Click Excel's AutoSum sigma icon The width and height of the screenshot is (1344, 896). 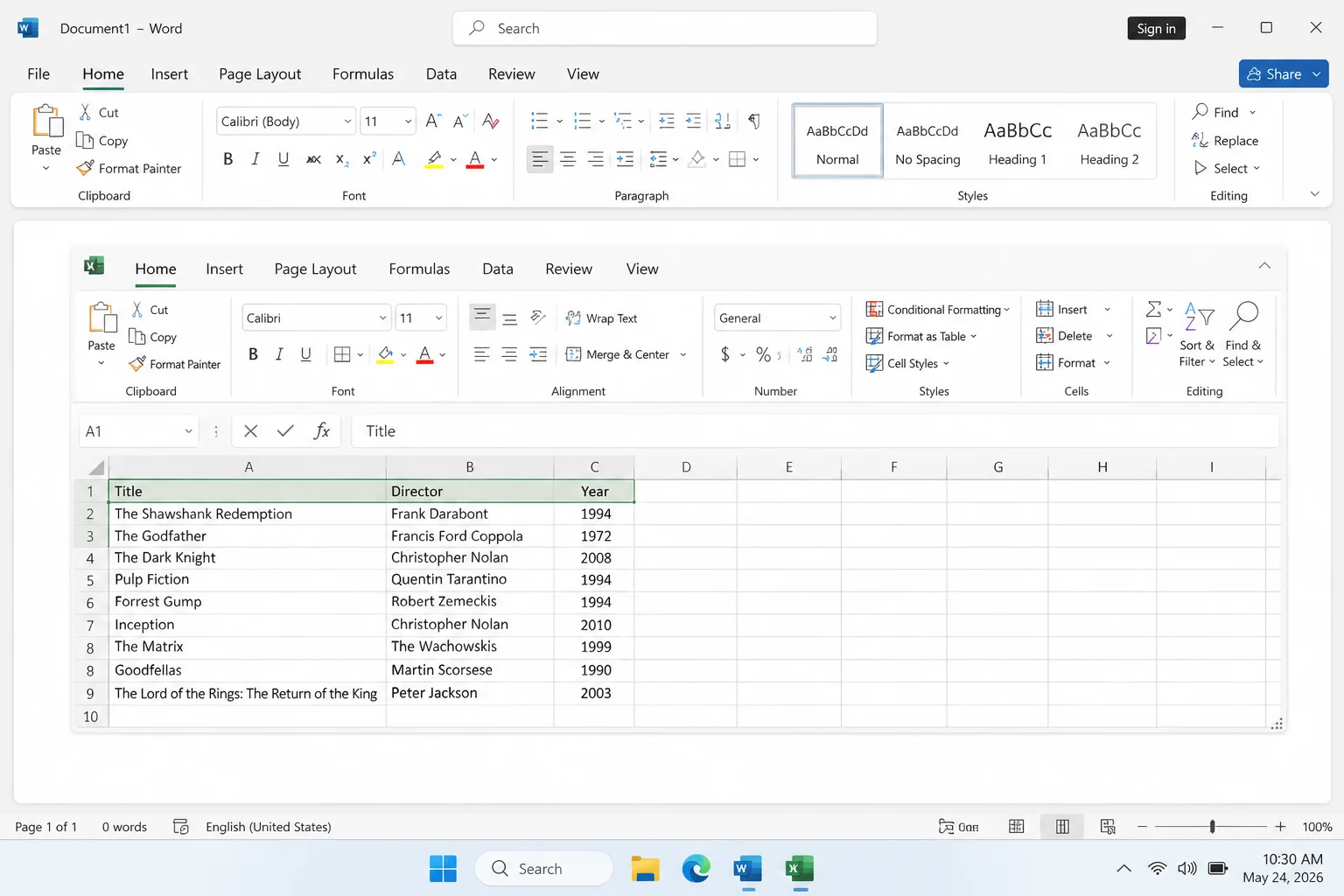point(1154,309)
